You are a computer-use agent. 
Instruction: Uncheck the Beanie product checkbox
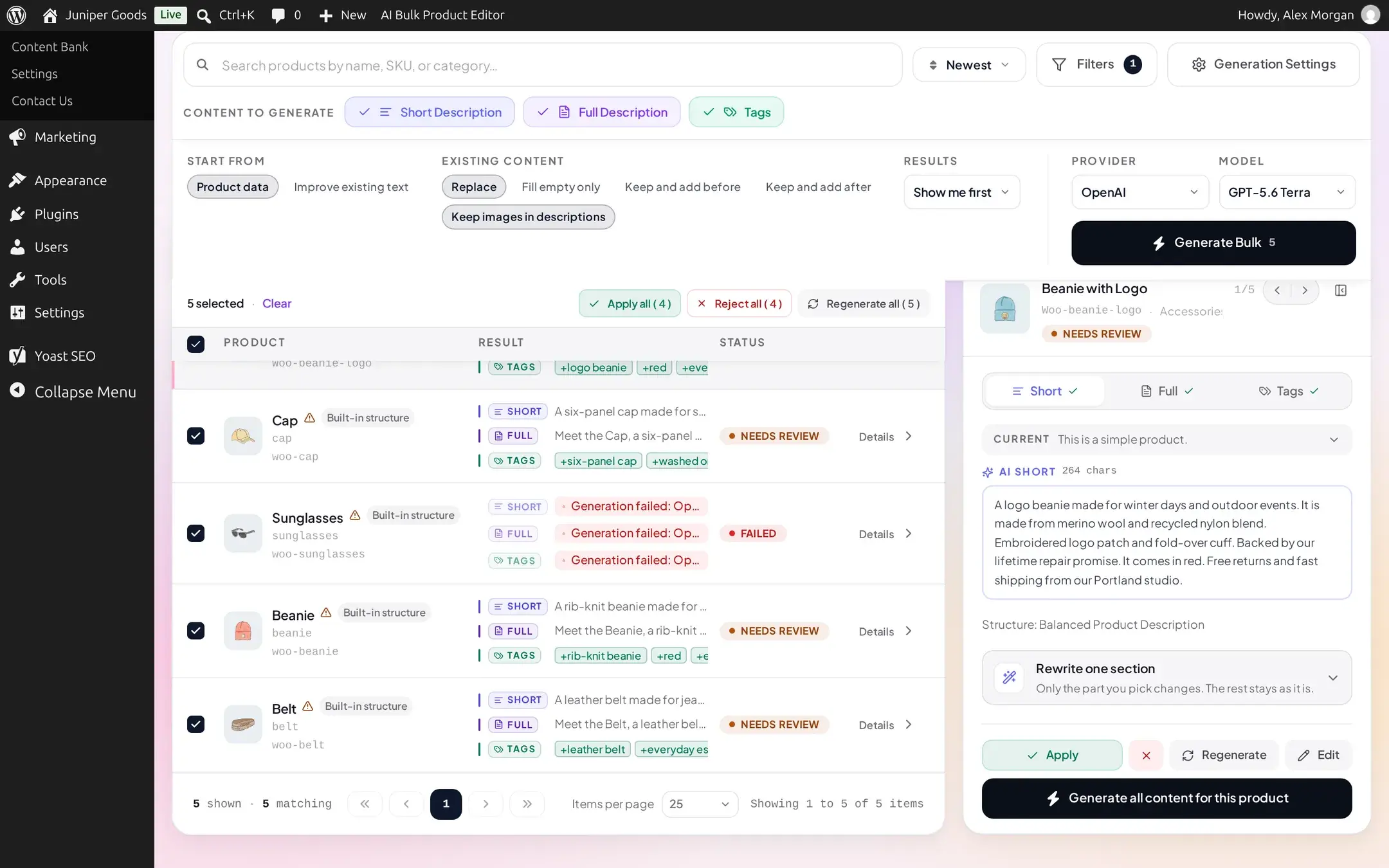click(195, 631)
